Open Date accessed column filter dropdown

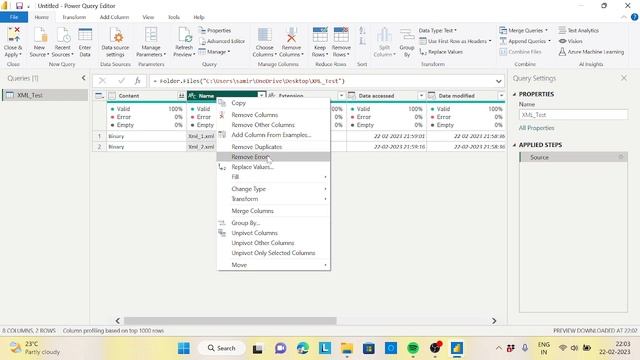(x=421, y=96)
